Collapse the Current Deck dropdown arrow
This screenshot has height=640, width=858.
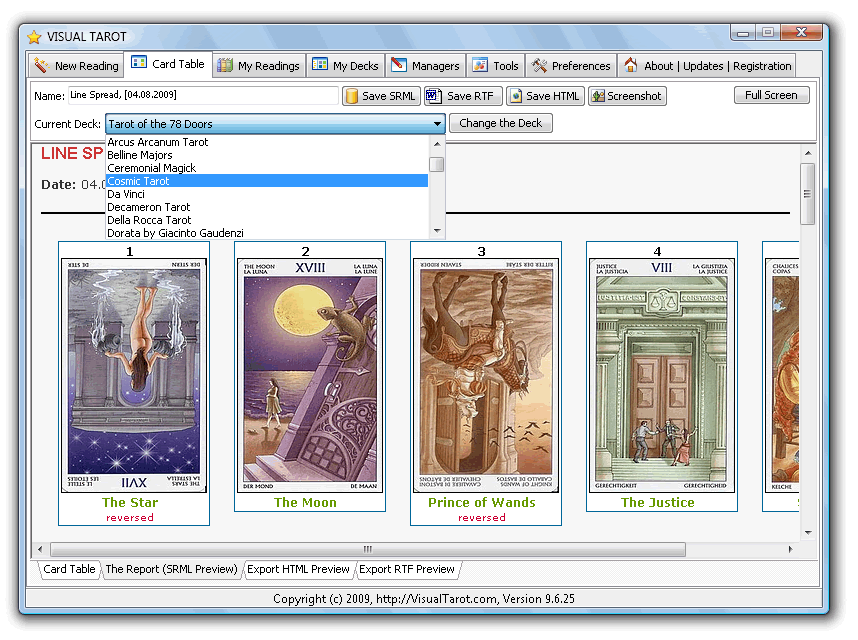[438, 124]
